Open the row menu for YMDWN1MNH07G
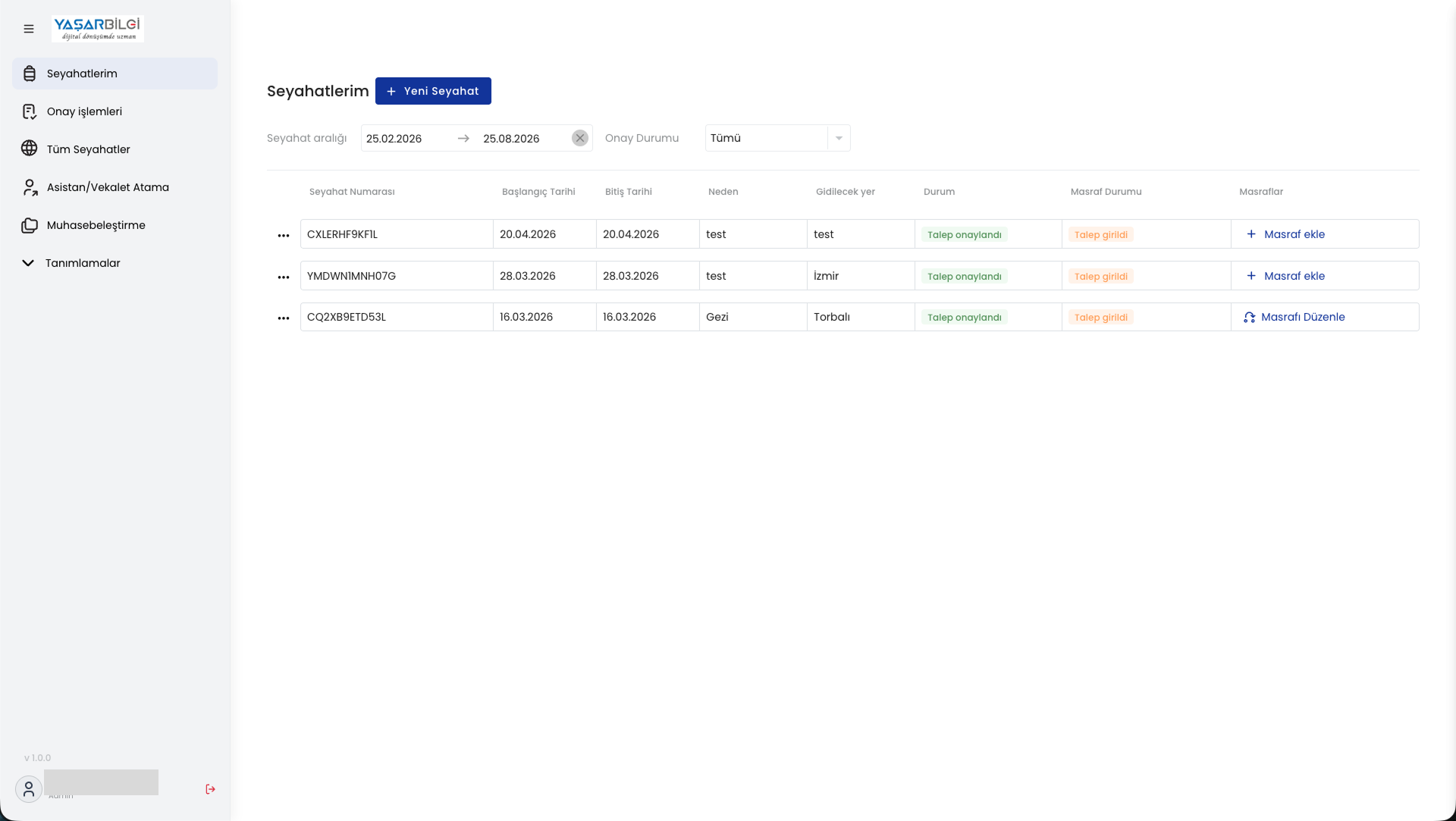Viewport: 1456px width, 821px height. (x=284, y=277)
